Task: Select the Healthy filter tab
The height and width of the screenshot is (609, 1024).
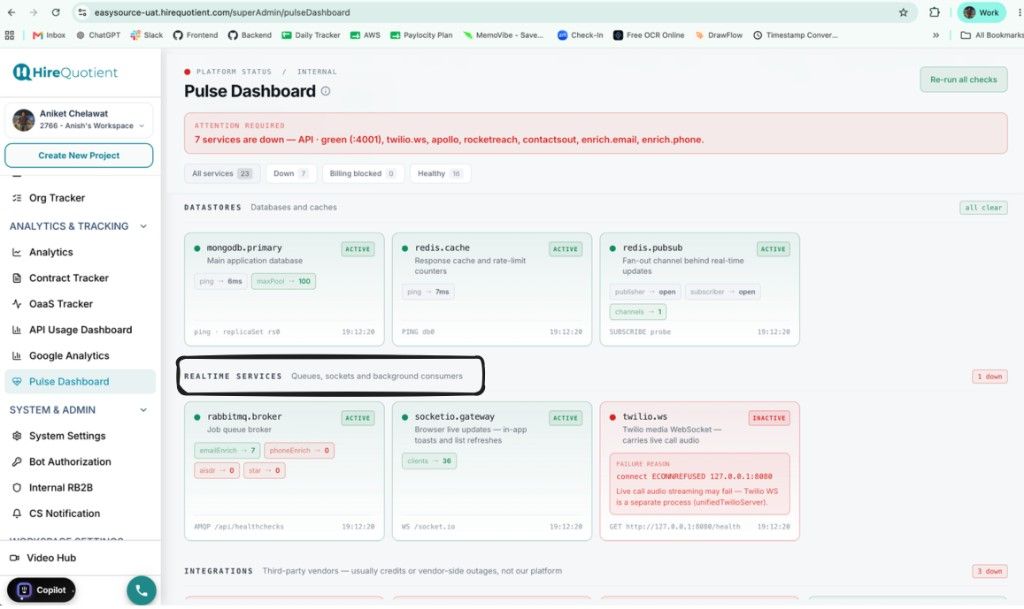Action: click(440, 174)
